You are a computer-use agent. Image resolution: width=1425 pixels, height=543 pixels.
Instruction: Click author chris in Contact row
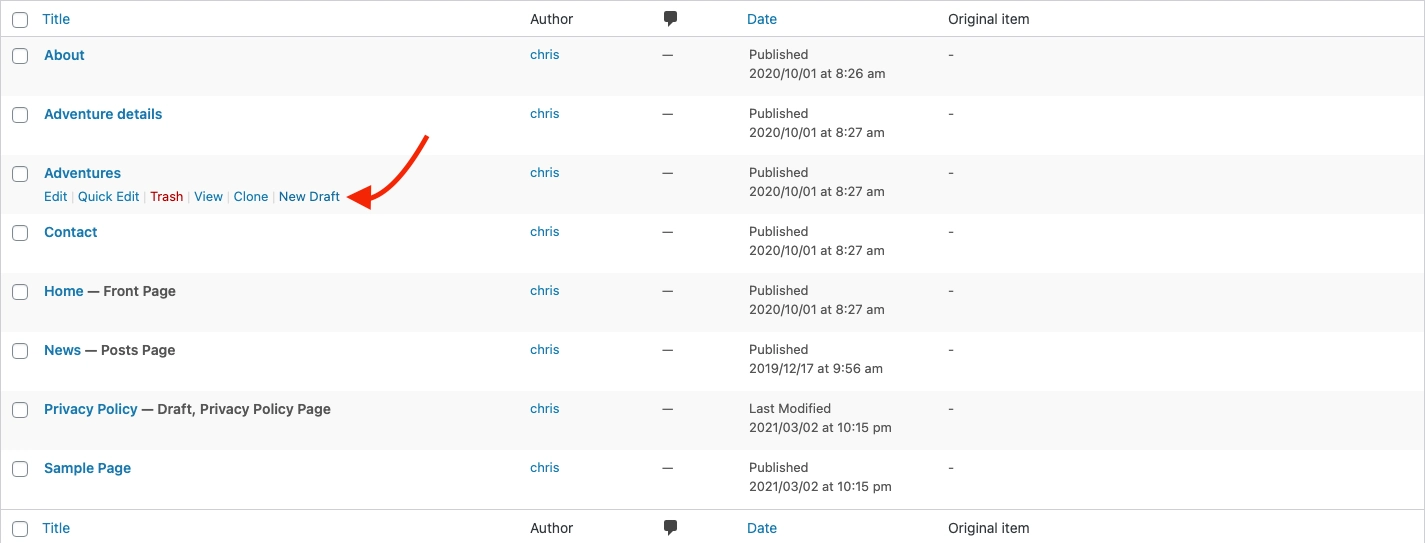pos(545,232)
